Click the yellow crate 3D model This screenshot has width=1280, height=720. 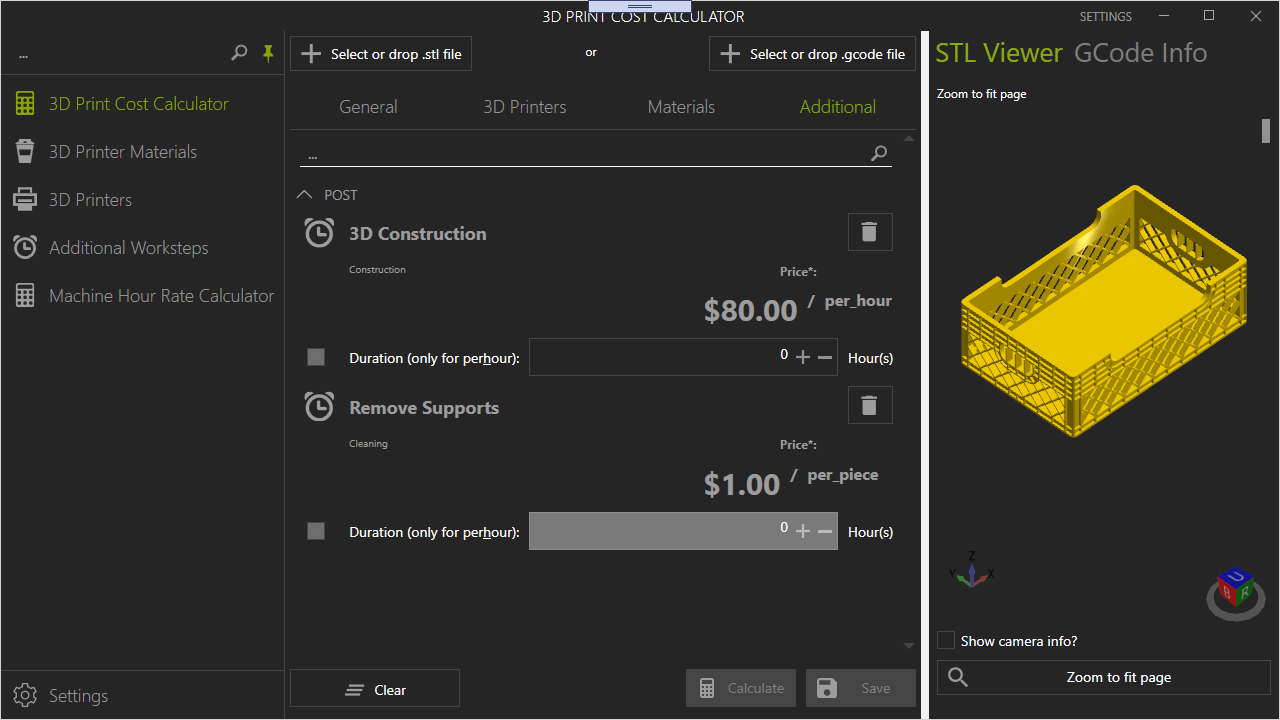[1105, 310]
